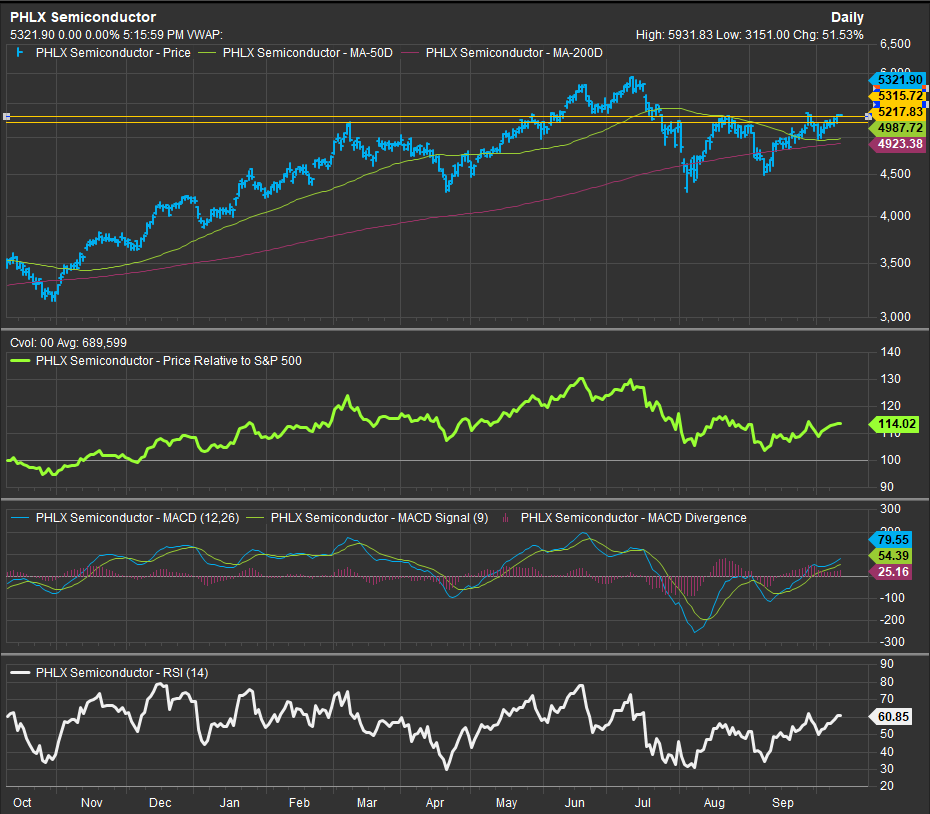The width and height of the screenshot is (930, 814).
Task: Click the 6,500 price axis label
Action: [895, 44]
